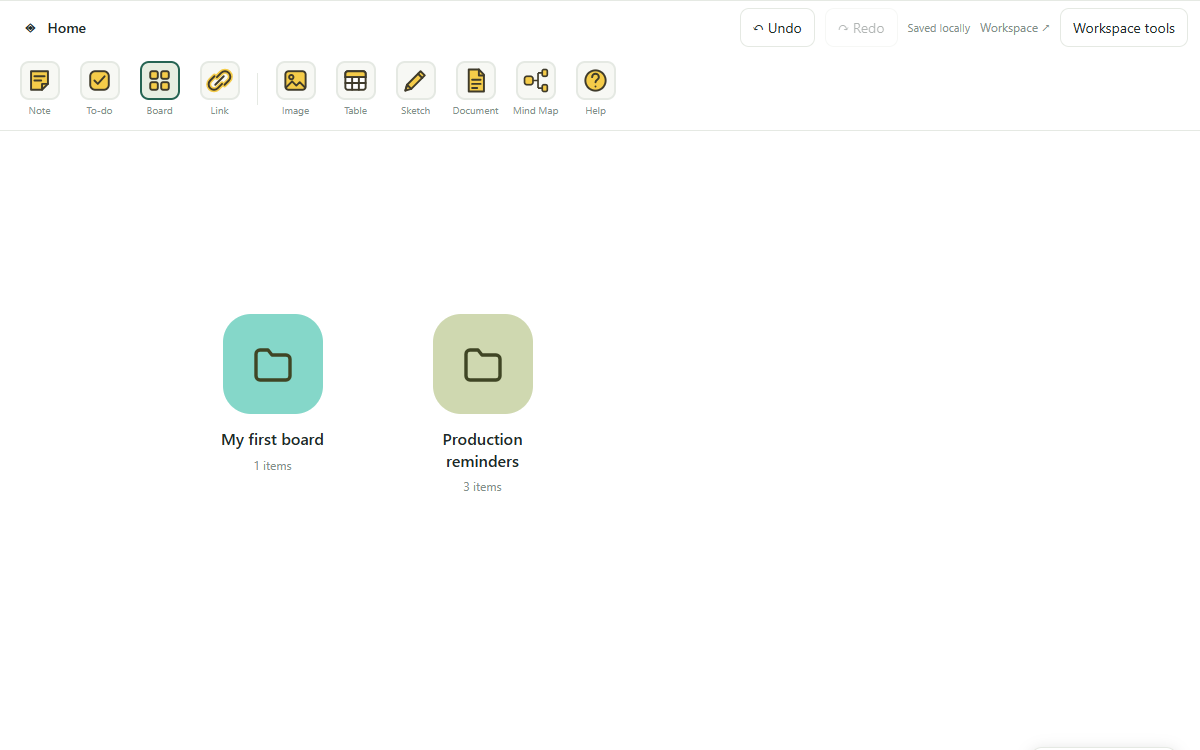The image size is (1200, 750).
Task: Choose the Sketch pencil tool
Action: click(x=416, y=81)
